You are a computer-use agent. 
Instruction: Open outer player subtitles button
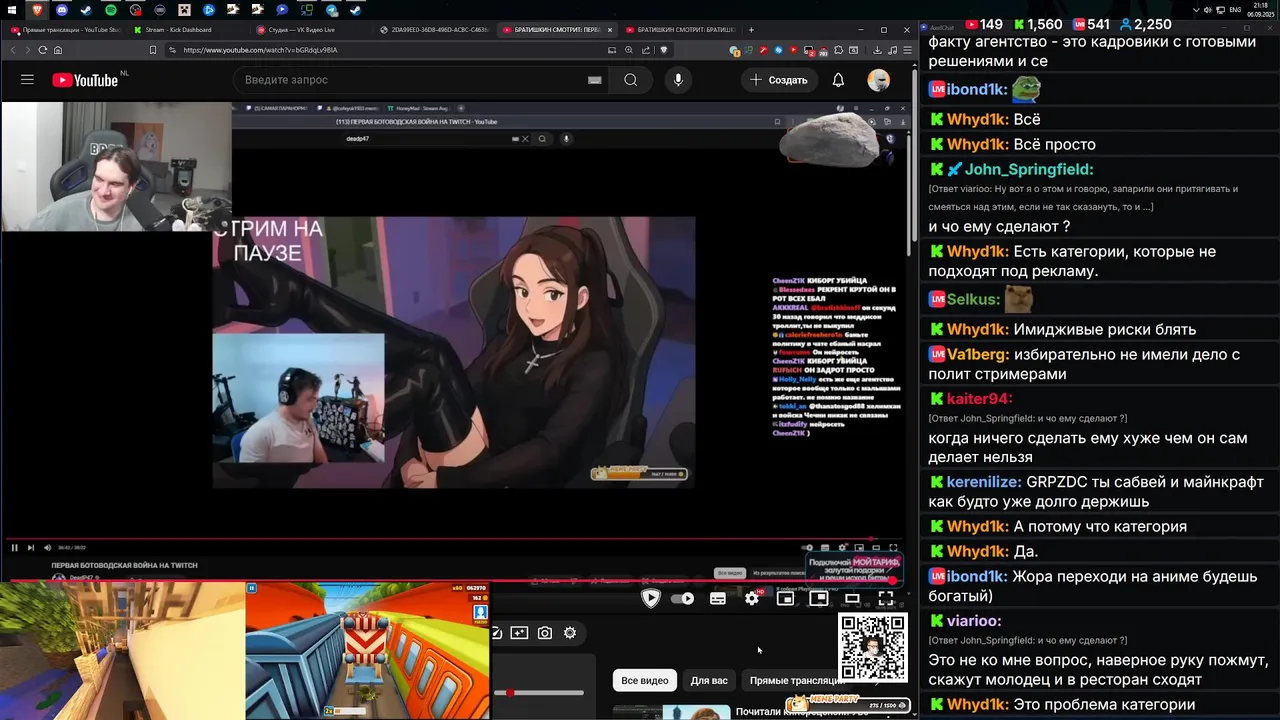(717, 598)
